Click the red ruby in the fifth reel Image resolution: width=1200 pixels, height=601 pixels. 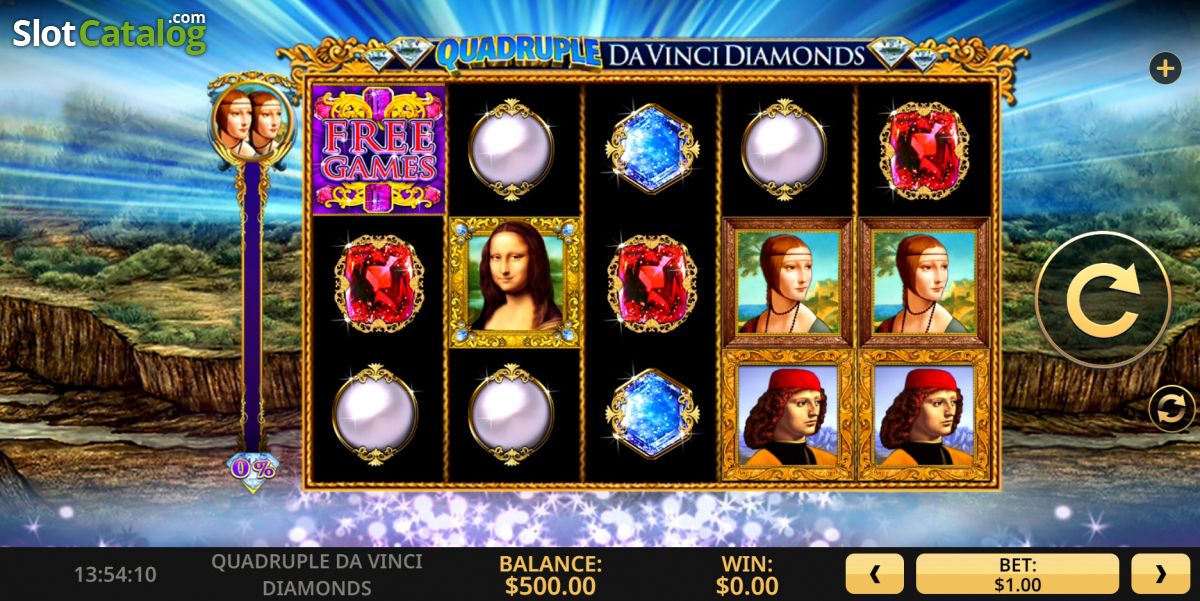pyautogui.click(x=924, y=149)
